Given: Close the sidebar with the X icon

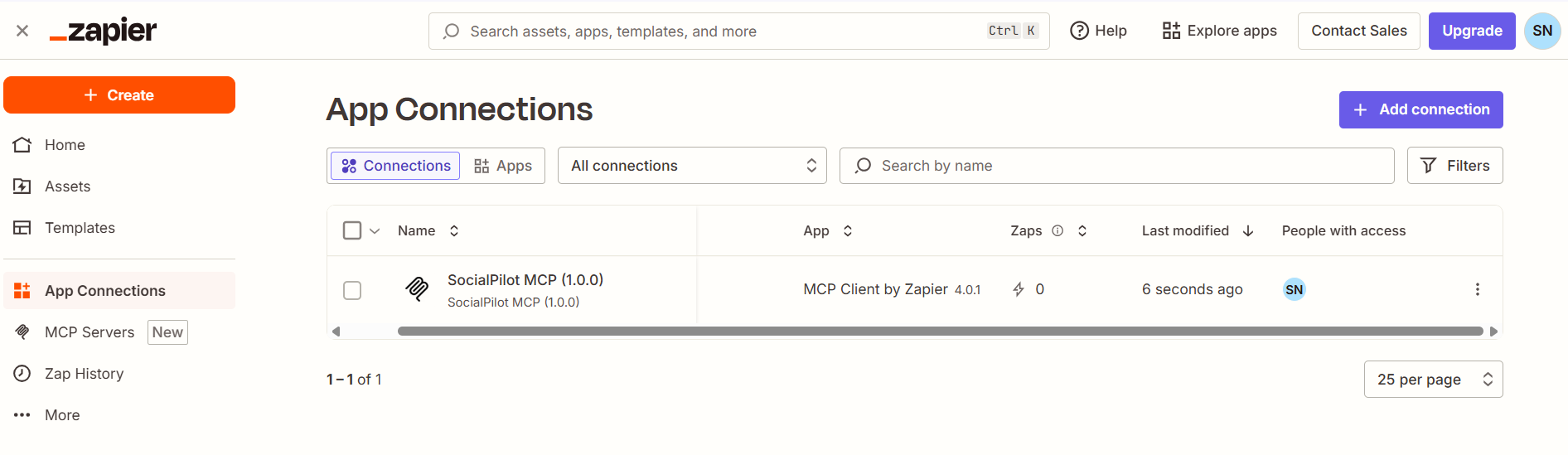Looking at the screenshot, I should [x=22, y=31].
